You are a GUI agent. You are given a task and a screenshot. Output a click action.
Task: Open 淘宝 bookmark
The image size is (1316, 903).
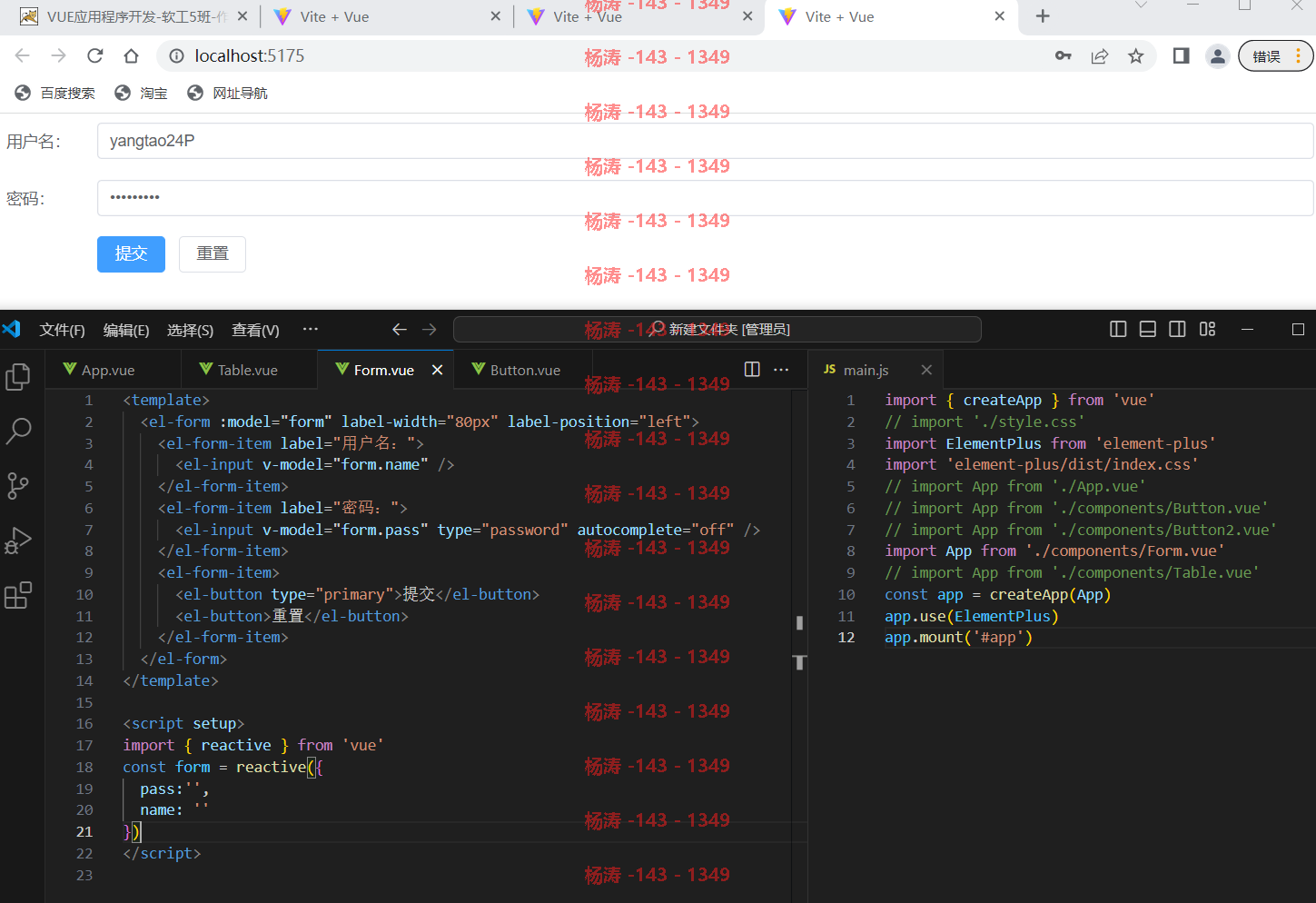pyautogui.click(x=142, y=93)
